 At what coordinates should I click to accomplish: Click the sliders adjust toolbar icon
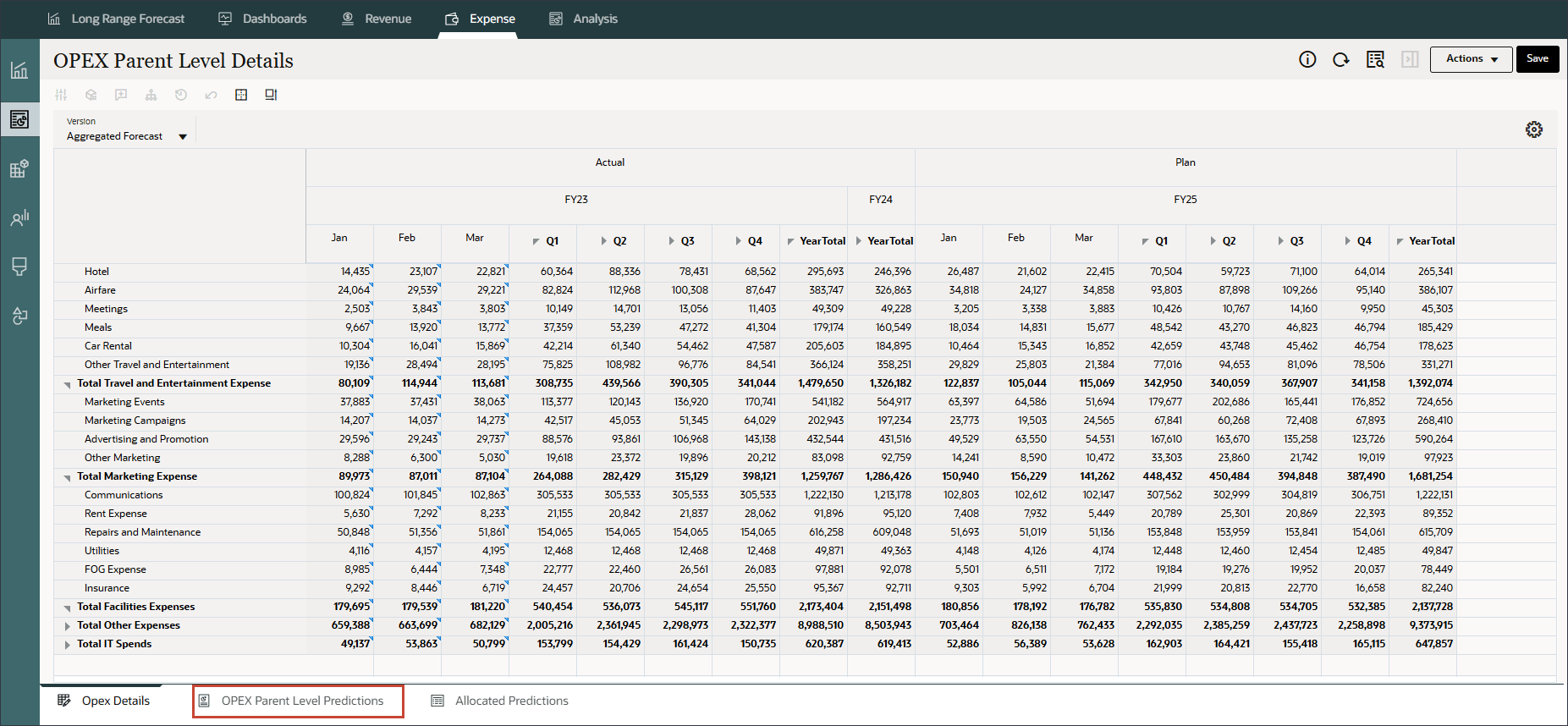pos(61,95)
